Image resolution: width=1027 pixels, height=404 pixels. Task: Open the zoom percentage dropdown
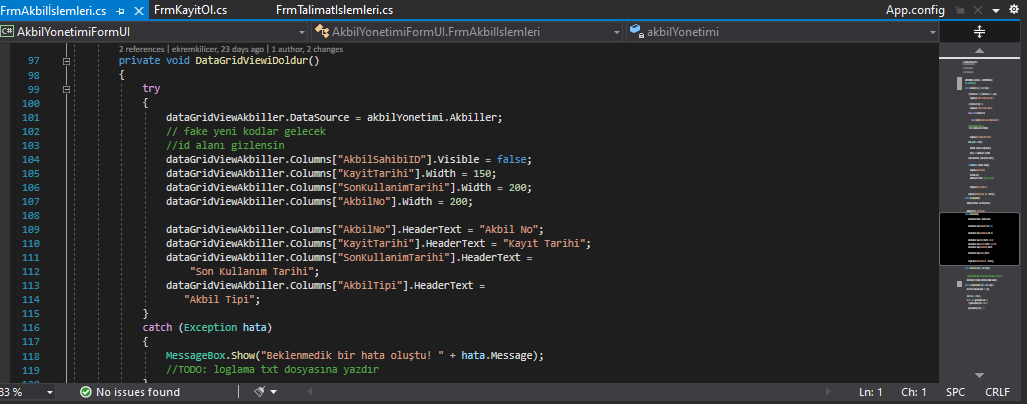(x=50, y=392)
